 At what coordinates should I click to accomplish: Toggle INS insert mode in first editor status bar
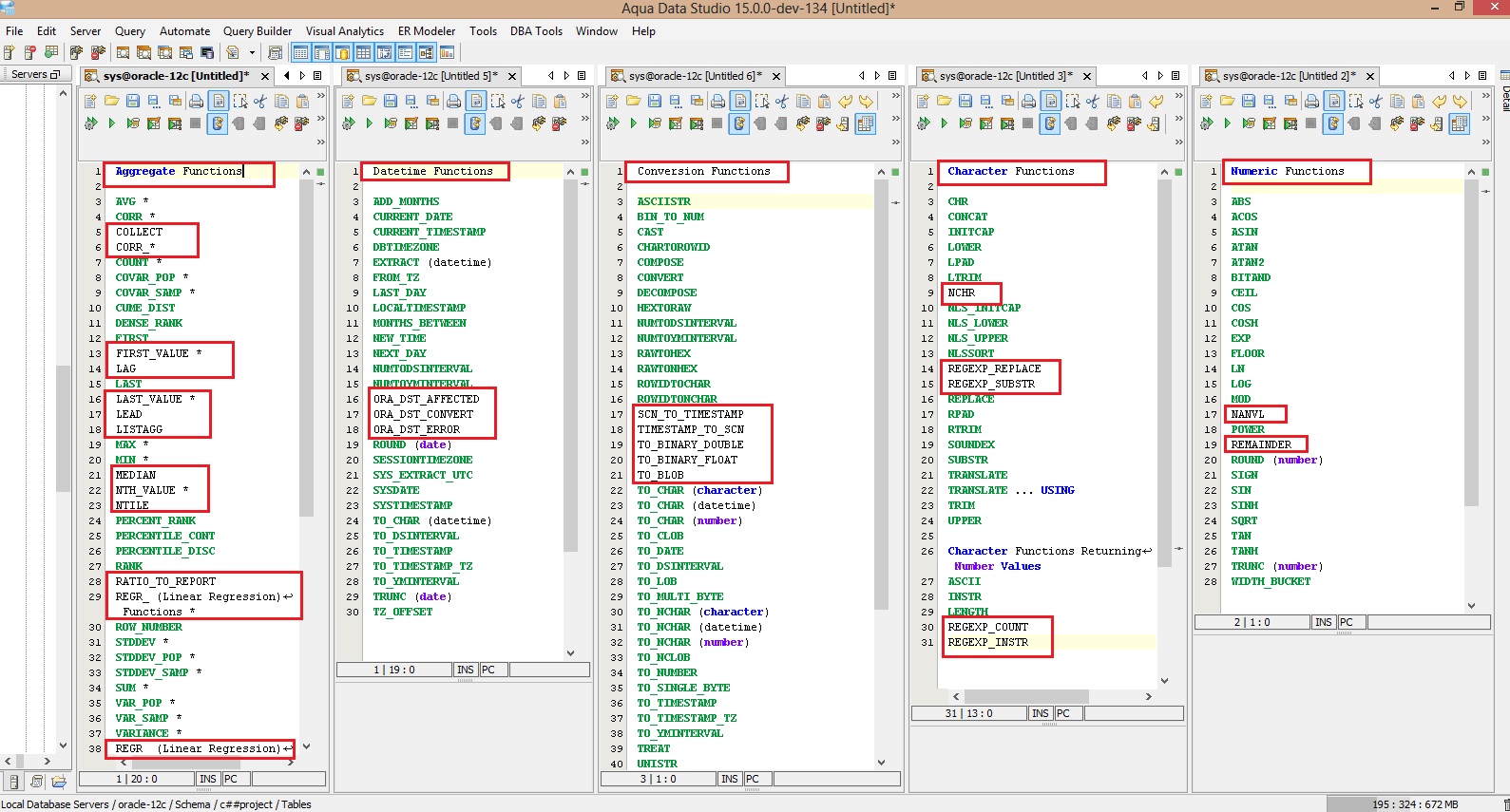point(207,779)
